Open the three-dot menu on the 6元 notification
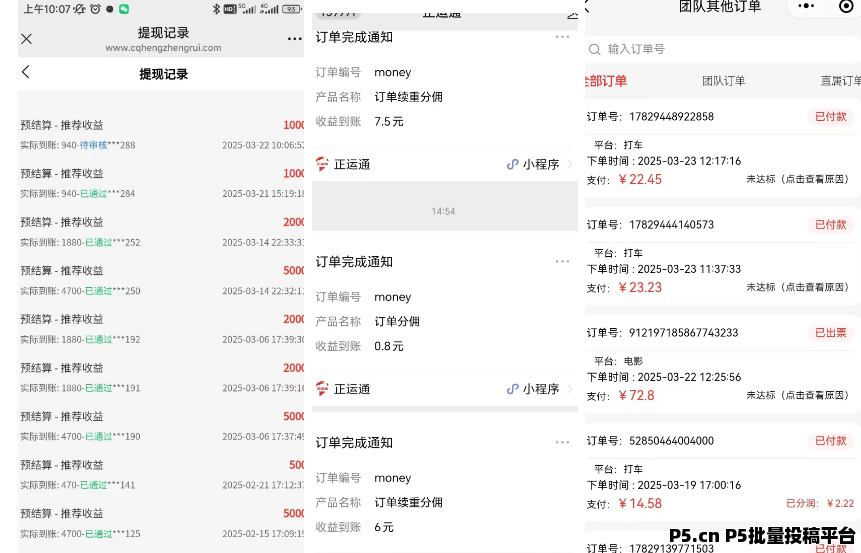Viewport: 861px width, 553px height. [562, 442]
